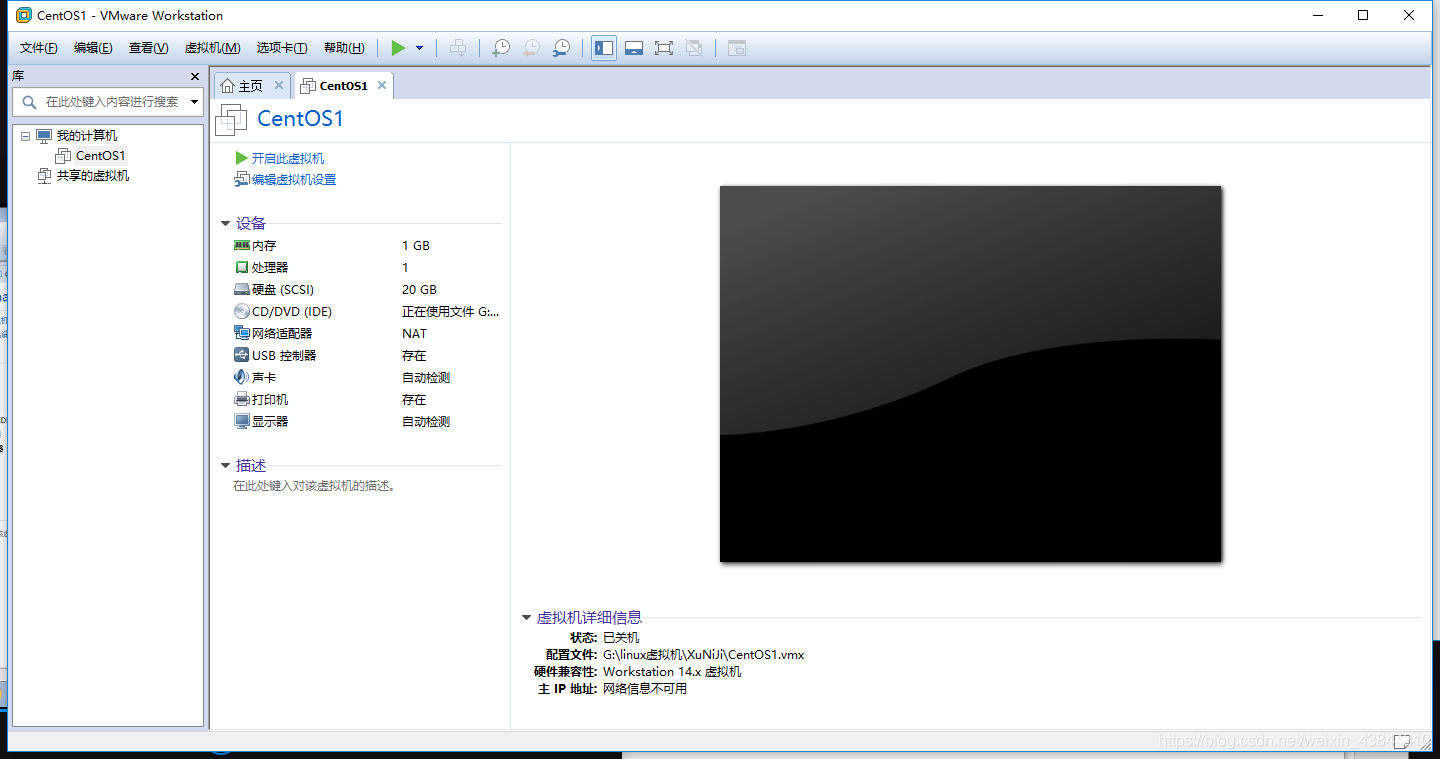Click the 网络适配器 device icon

coord(241,333)
